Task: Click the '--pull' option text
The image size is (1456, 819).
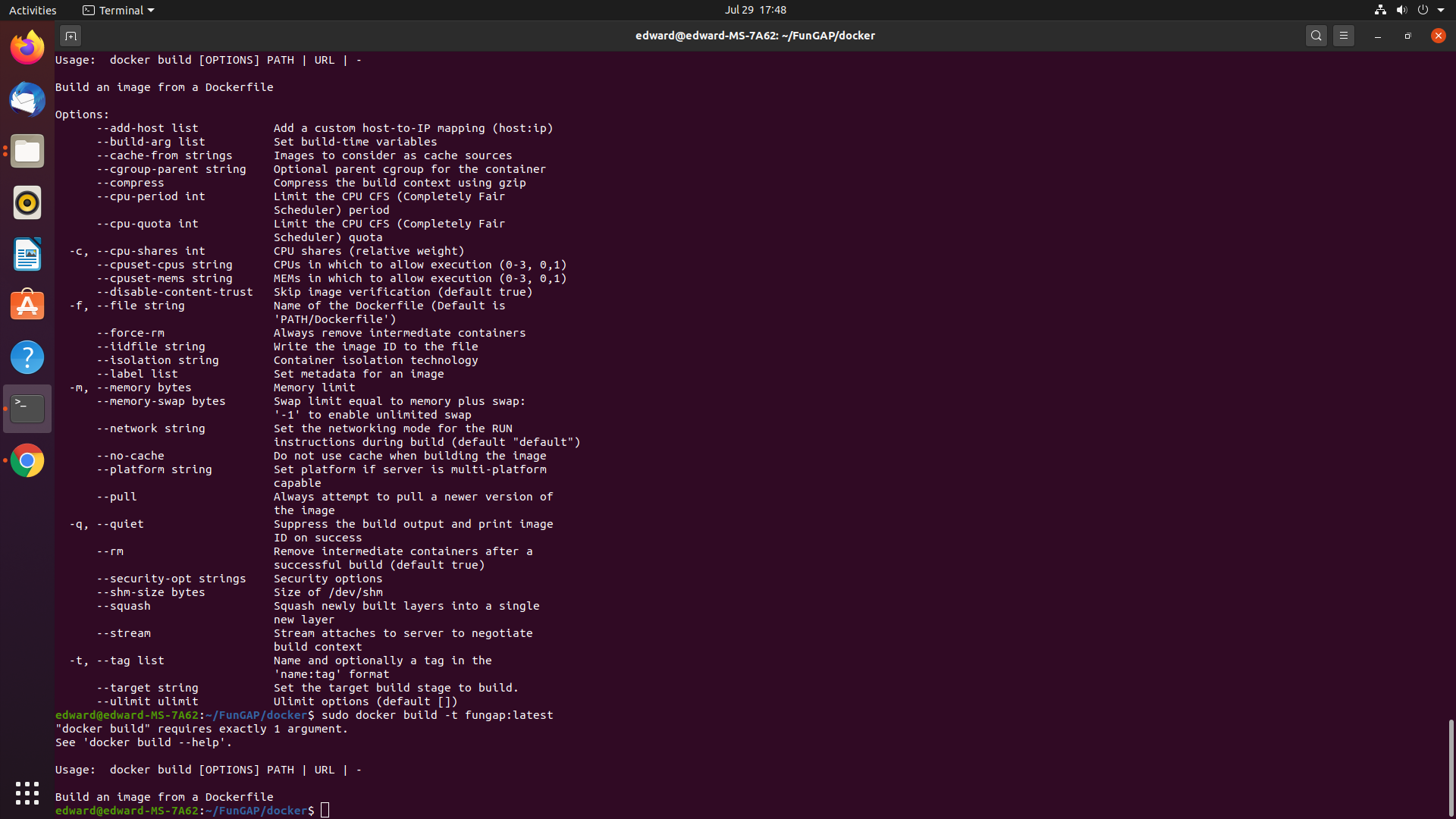Action: click(117, 497)
